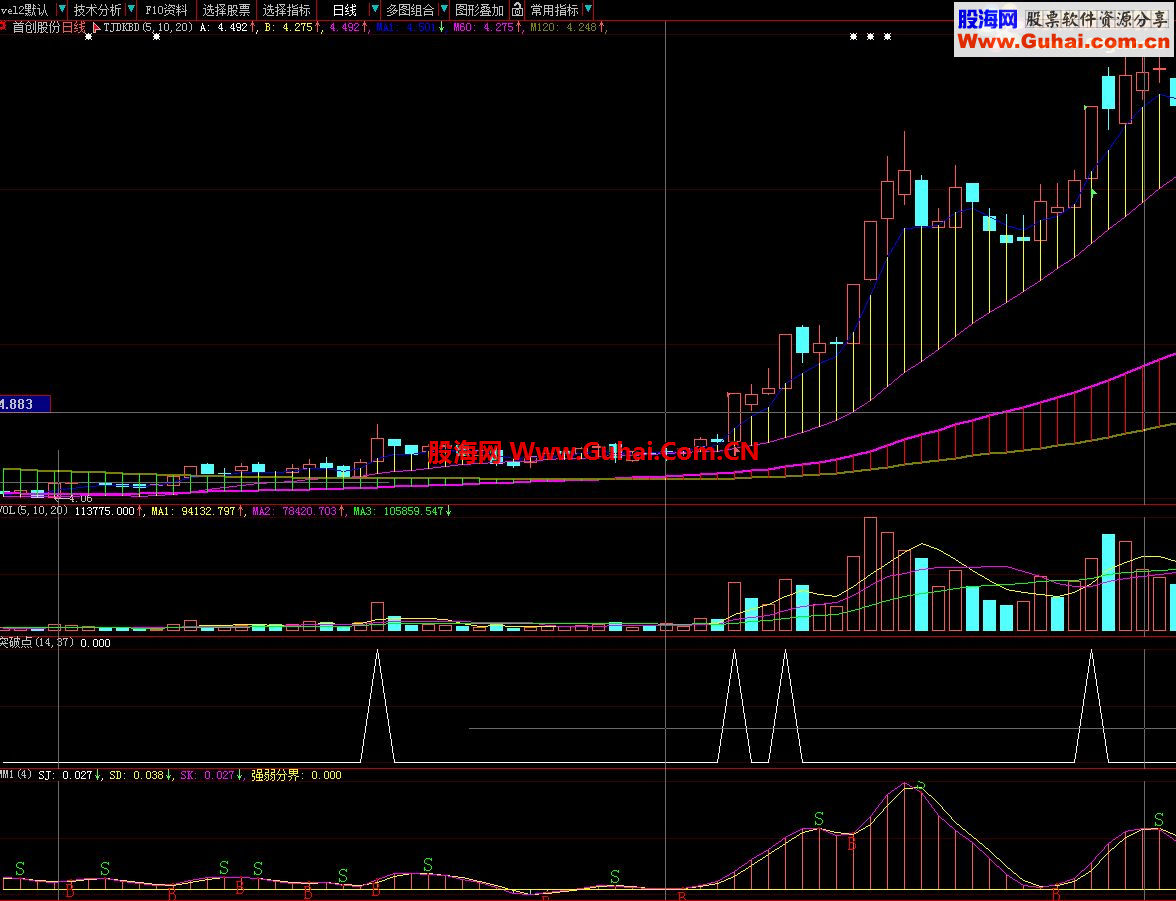Click the VOL(5,10,20) indicator label

[x=34, y=510]
